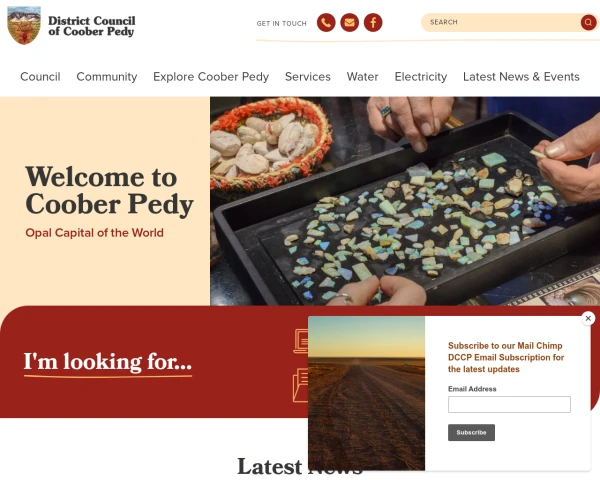The width and height of the screenshot is (600, 480).
Task: Click the email envelope icon in header
Action: tap(349, 23)
